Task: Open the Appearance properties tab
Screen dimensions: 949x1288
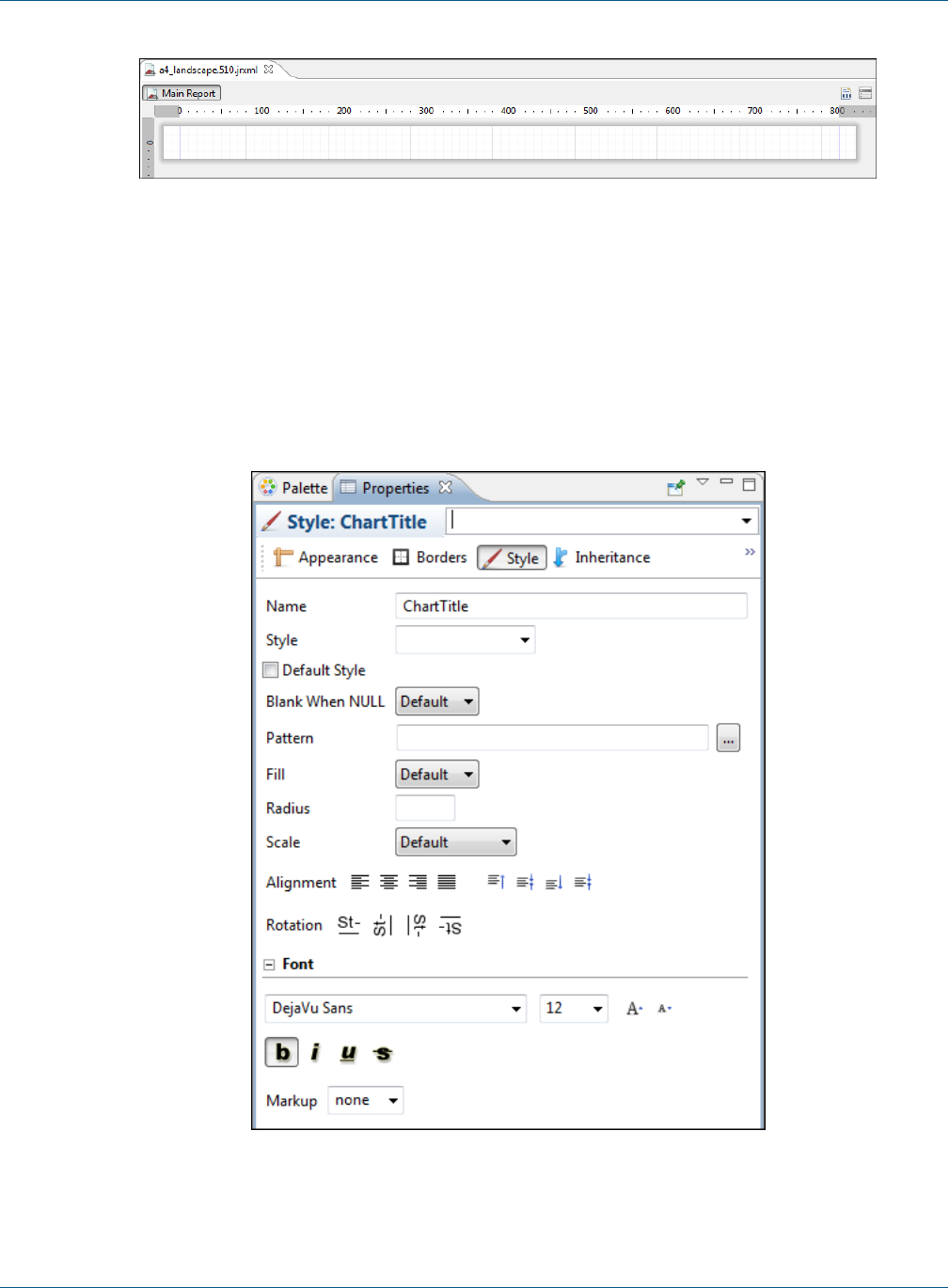Action: tap(326, 558)
